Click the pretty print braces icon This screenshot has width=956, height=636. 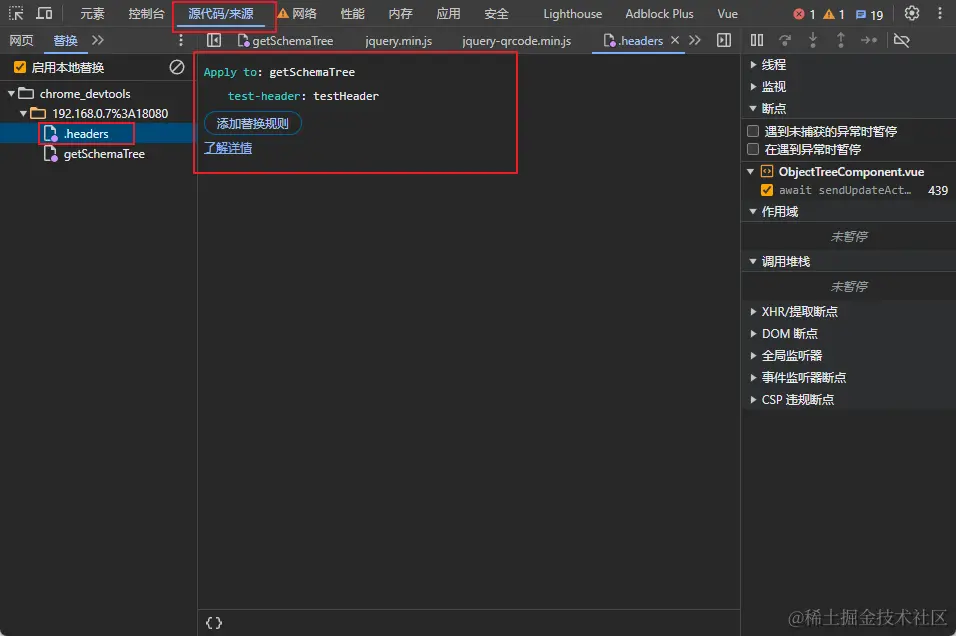213,622
